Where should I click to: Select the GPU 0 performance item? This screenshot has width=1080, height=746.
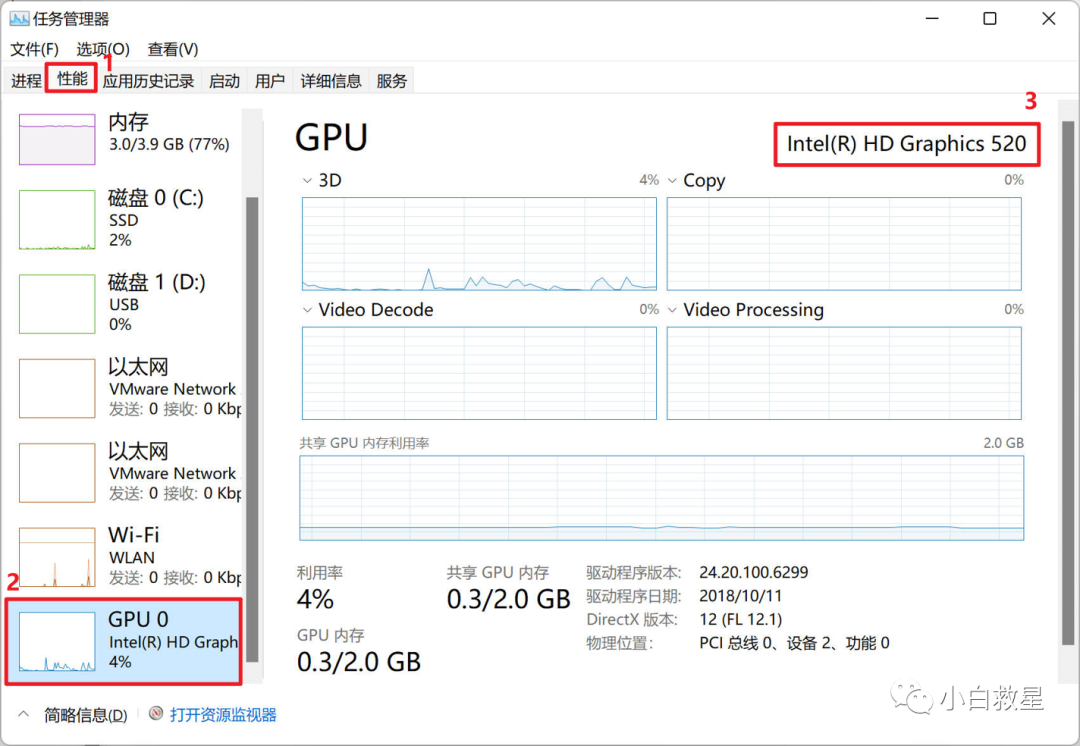(124, 640)
